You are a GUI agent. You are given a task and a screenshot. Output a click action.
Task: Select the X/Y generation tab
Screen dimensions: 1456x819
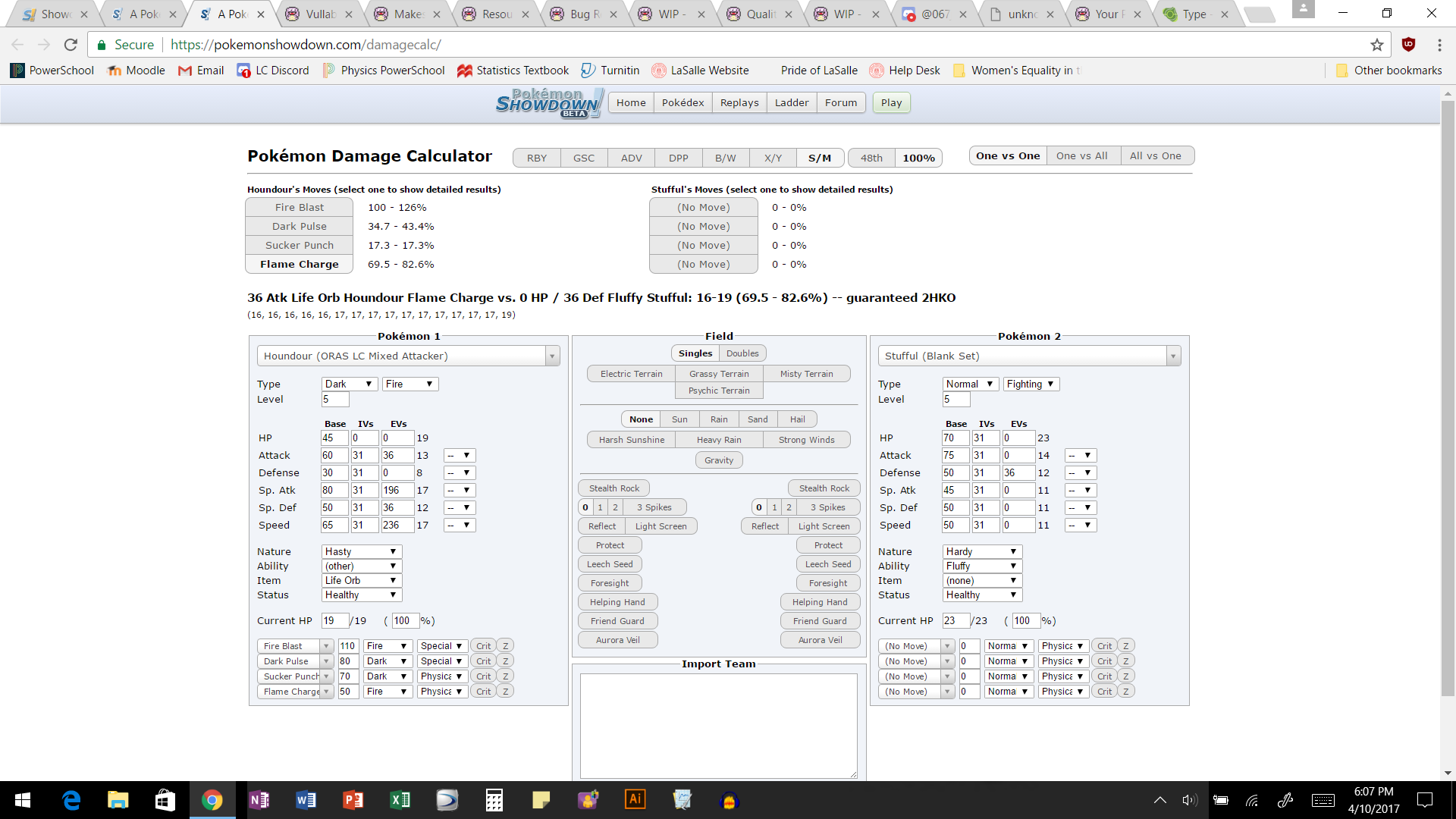(773, 158)
